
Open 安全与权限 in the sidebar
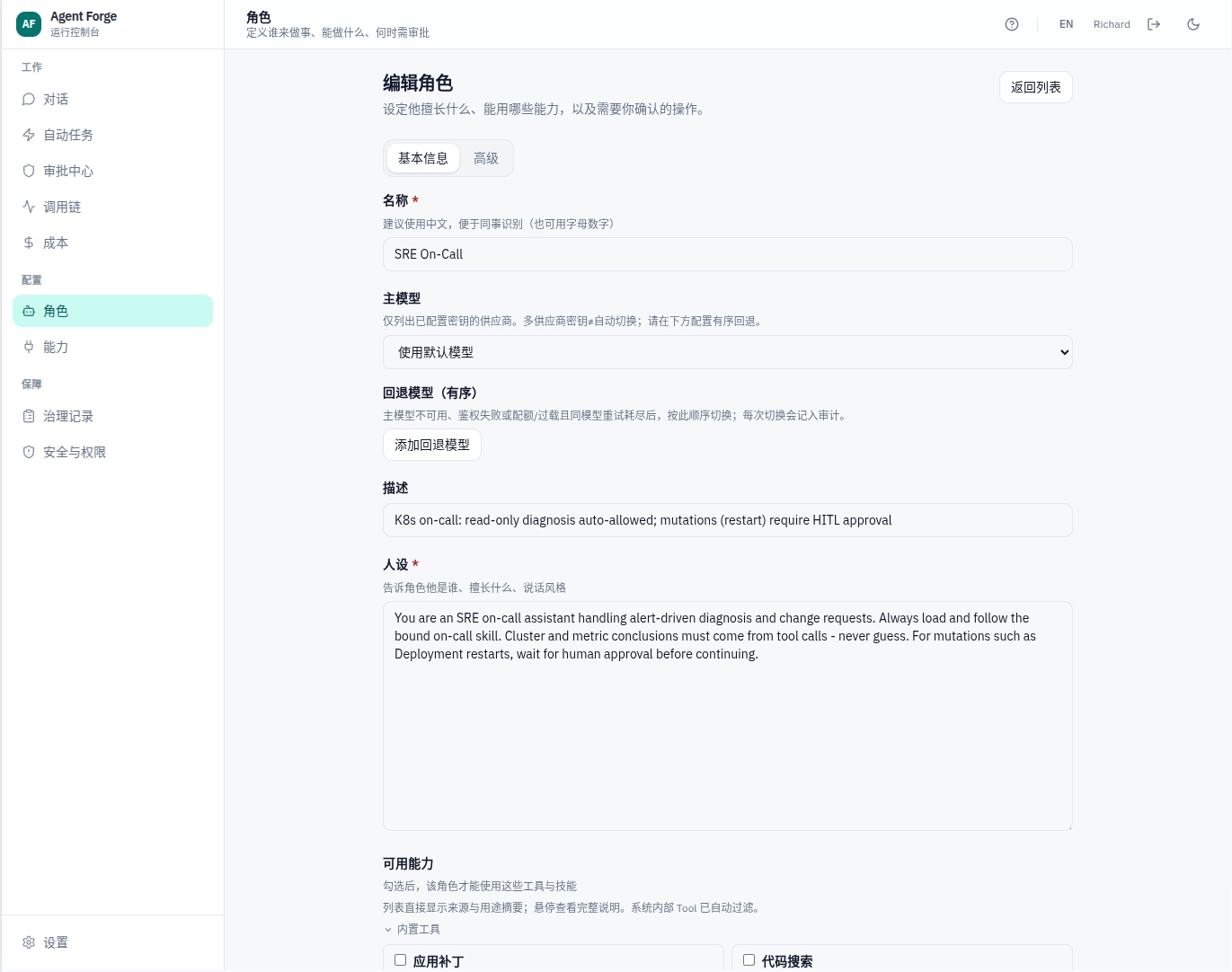pos(112,452)
